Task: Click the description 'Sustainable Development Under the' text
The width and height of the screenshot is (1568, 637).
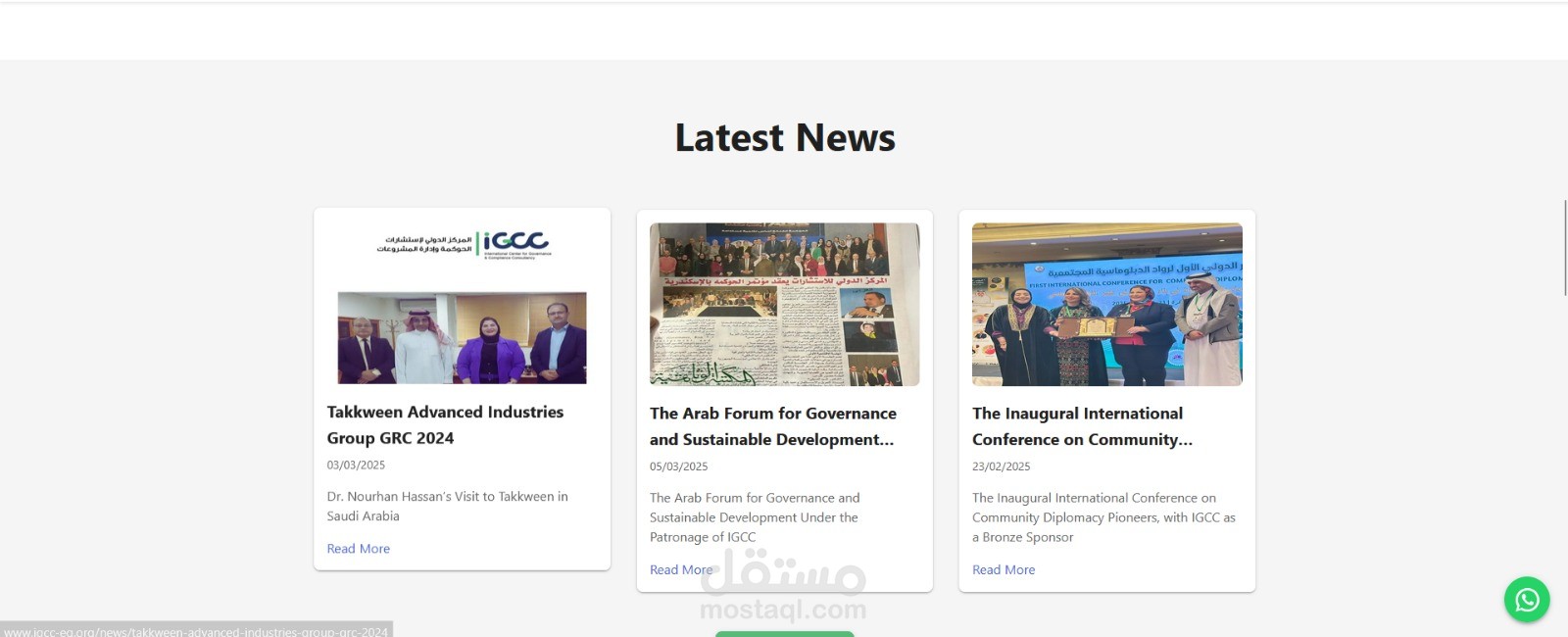Action: 754,517
